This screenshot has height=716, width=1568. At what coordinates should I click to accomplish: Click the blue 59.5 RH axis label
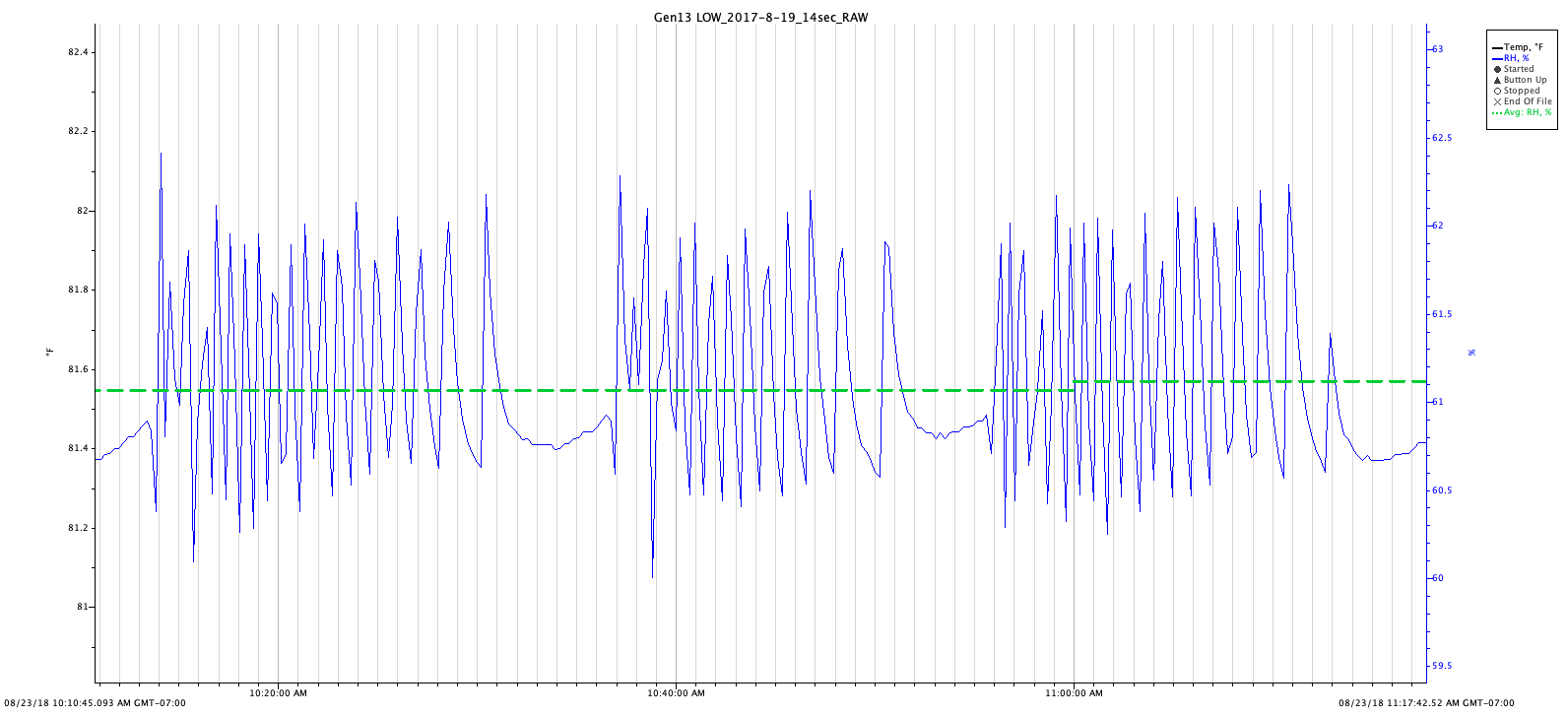(1441, 666)
